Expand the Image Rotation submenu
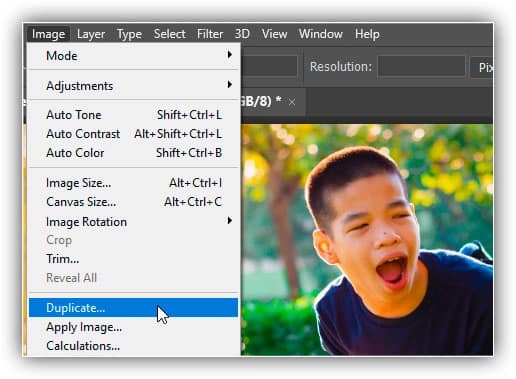The image size is (516, 379). [x=134, y=222]
